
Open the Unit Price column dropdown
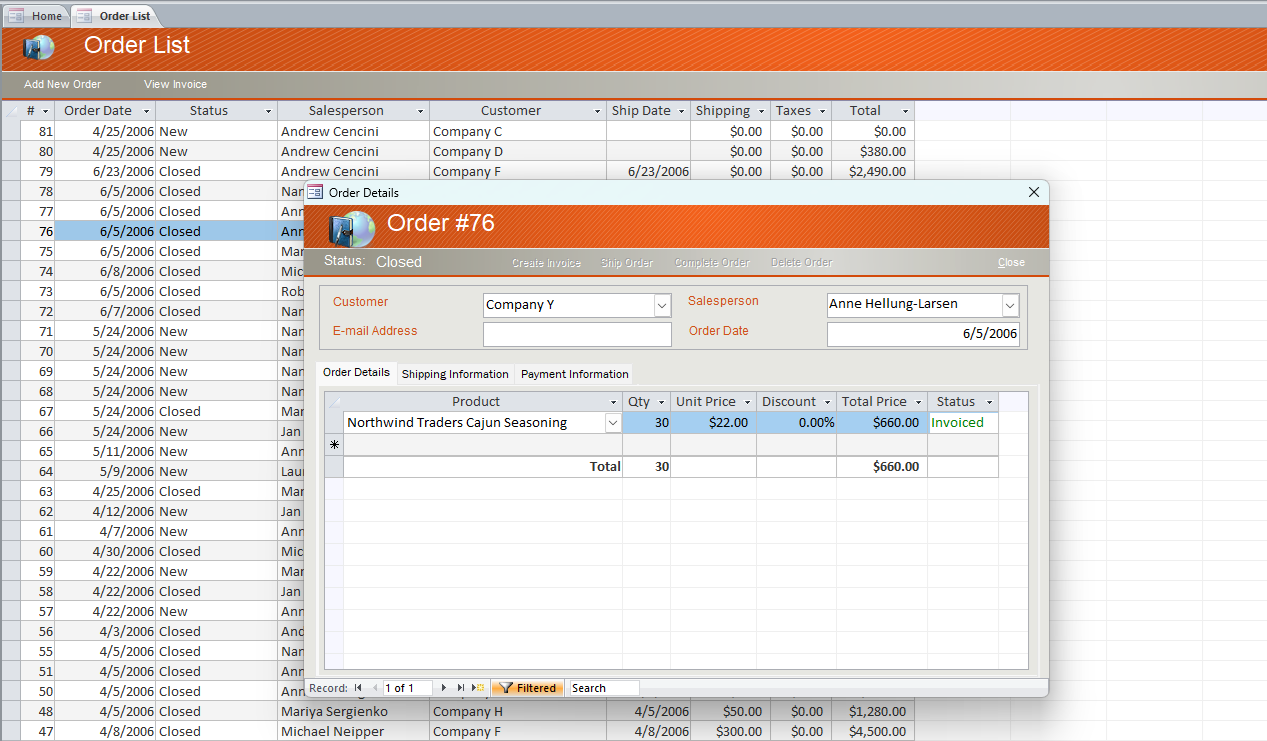(747, 402)
